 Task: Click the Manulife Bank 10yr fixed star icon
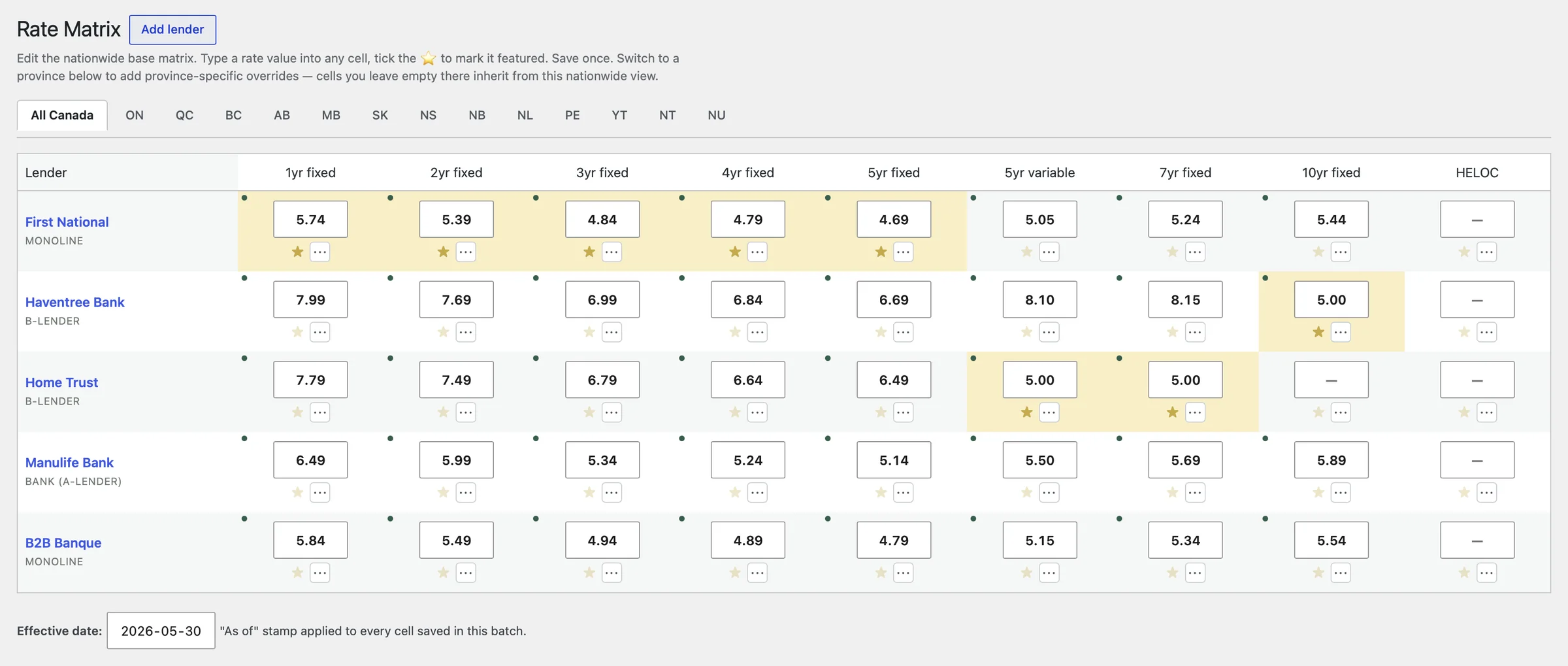[x=1318, y=492]
